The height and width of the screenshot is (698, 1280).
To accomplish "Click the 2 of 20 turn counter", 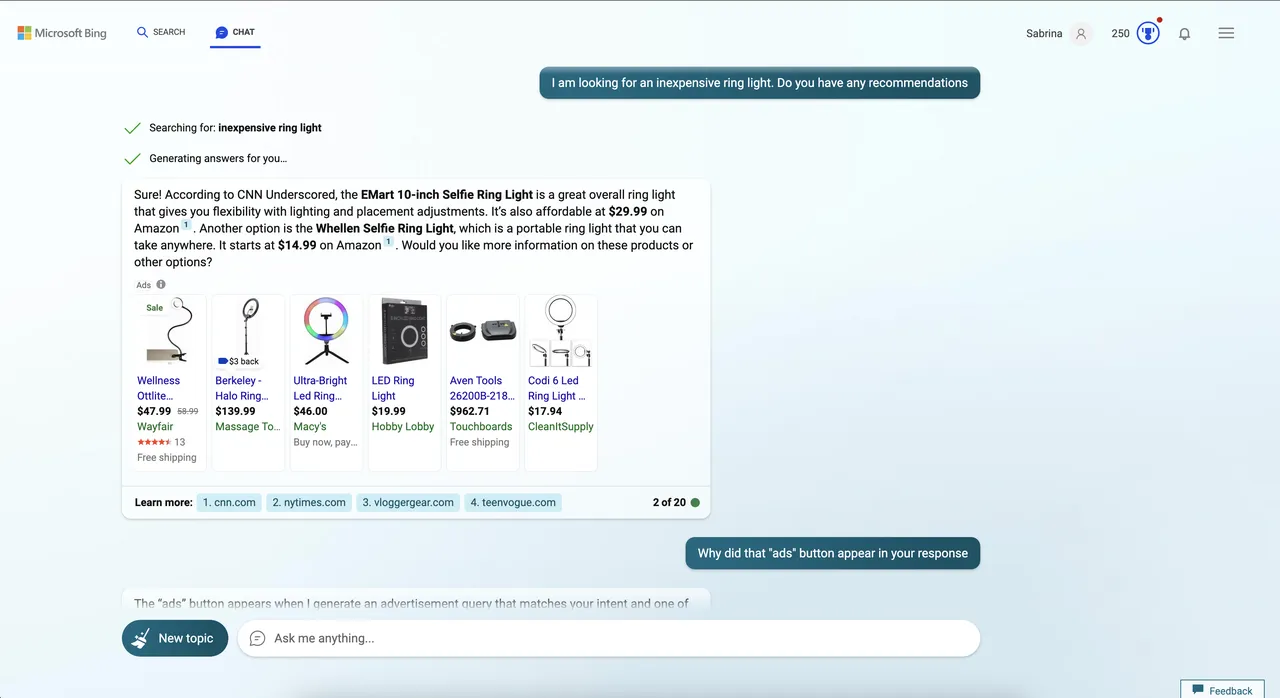I will tap(669, 502).
